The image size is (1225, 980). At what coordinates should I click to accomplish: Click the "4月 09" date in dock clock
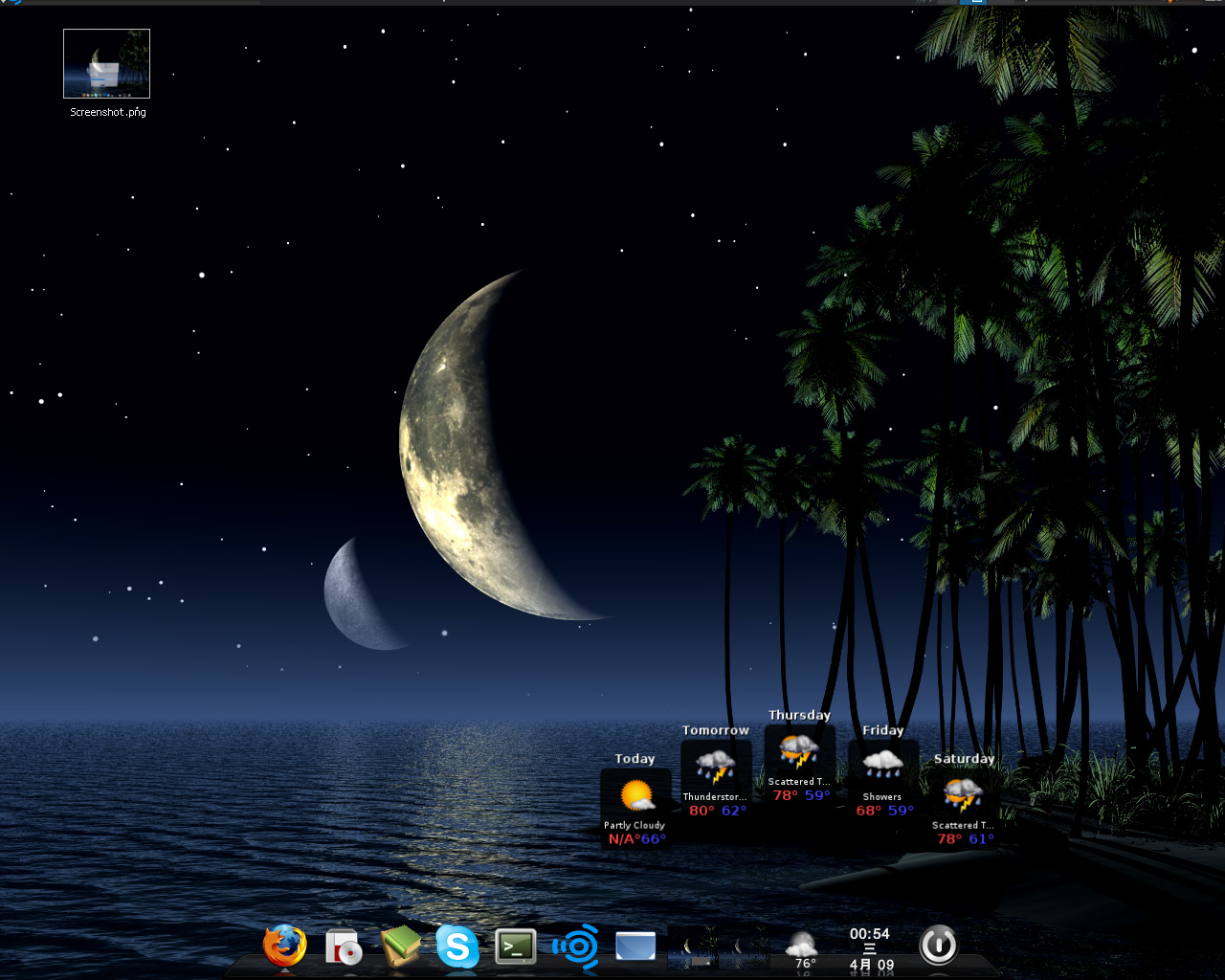[871, 966]
